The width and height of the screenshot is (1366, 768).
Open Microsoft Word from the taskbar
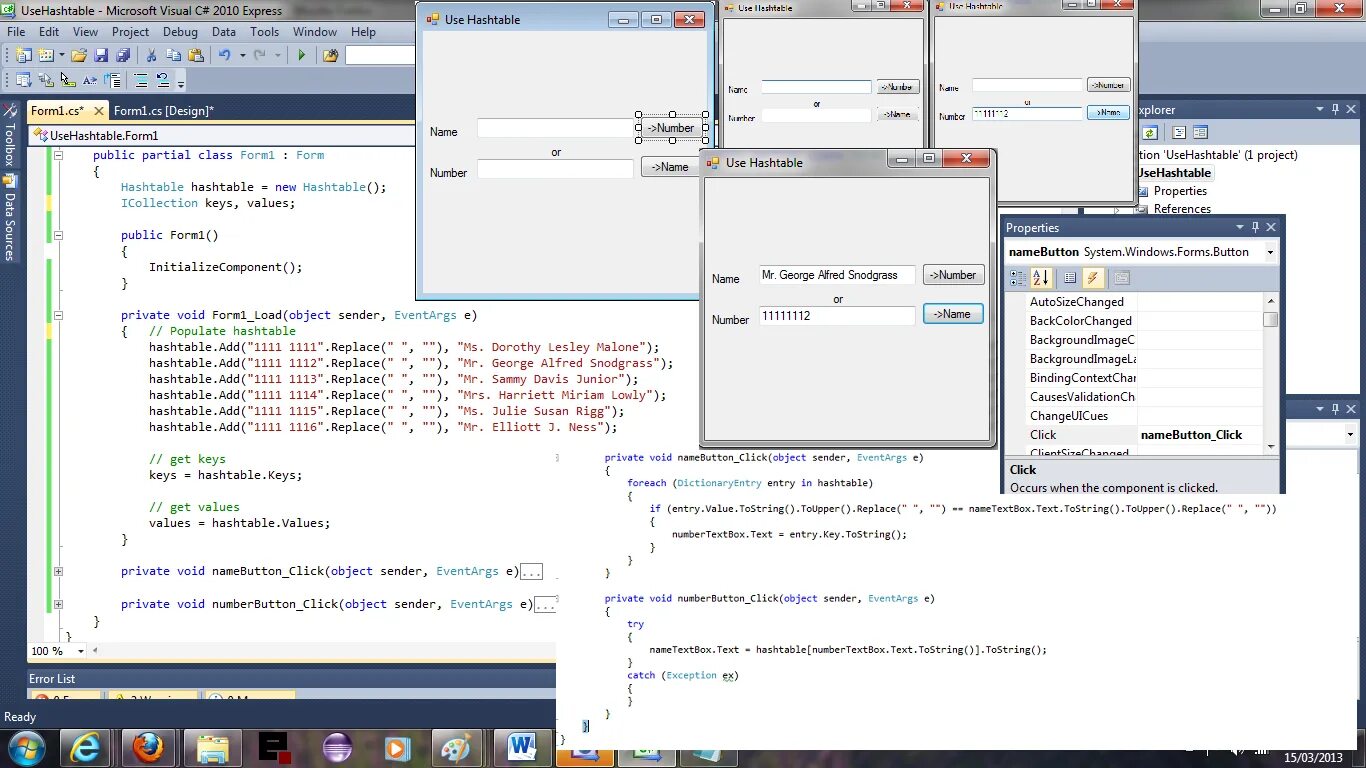(520, 747)
